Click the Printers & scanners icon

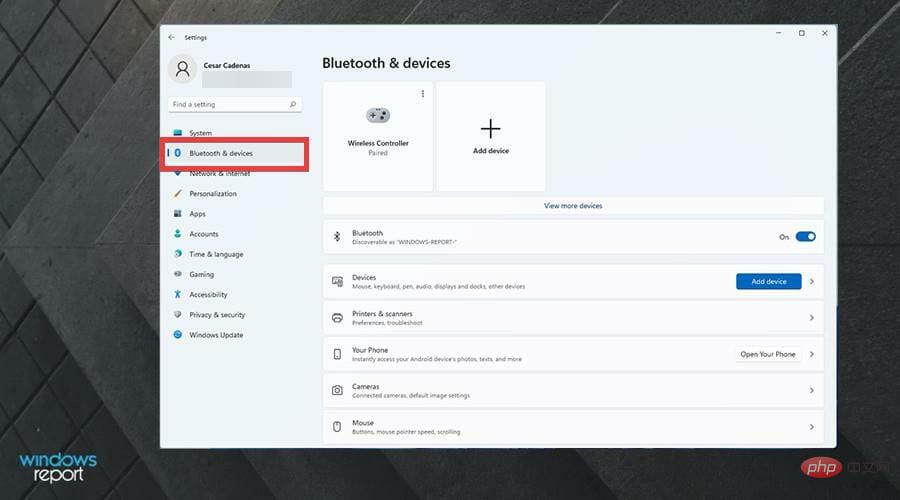click(x=337, y=318)
